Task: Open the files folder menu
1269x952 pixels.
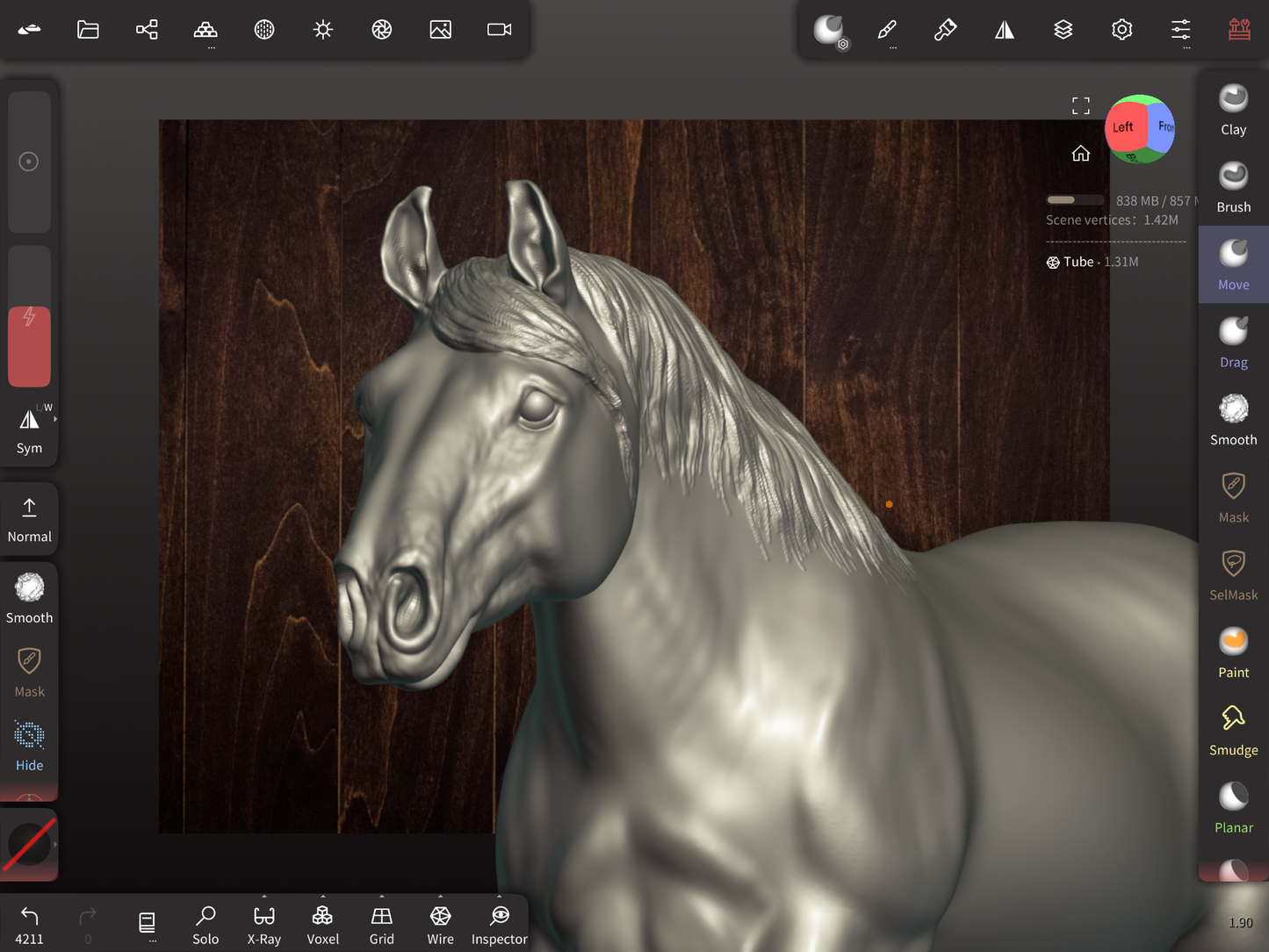Action: pos(88,30)
